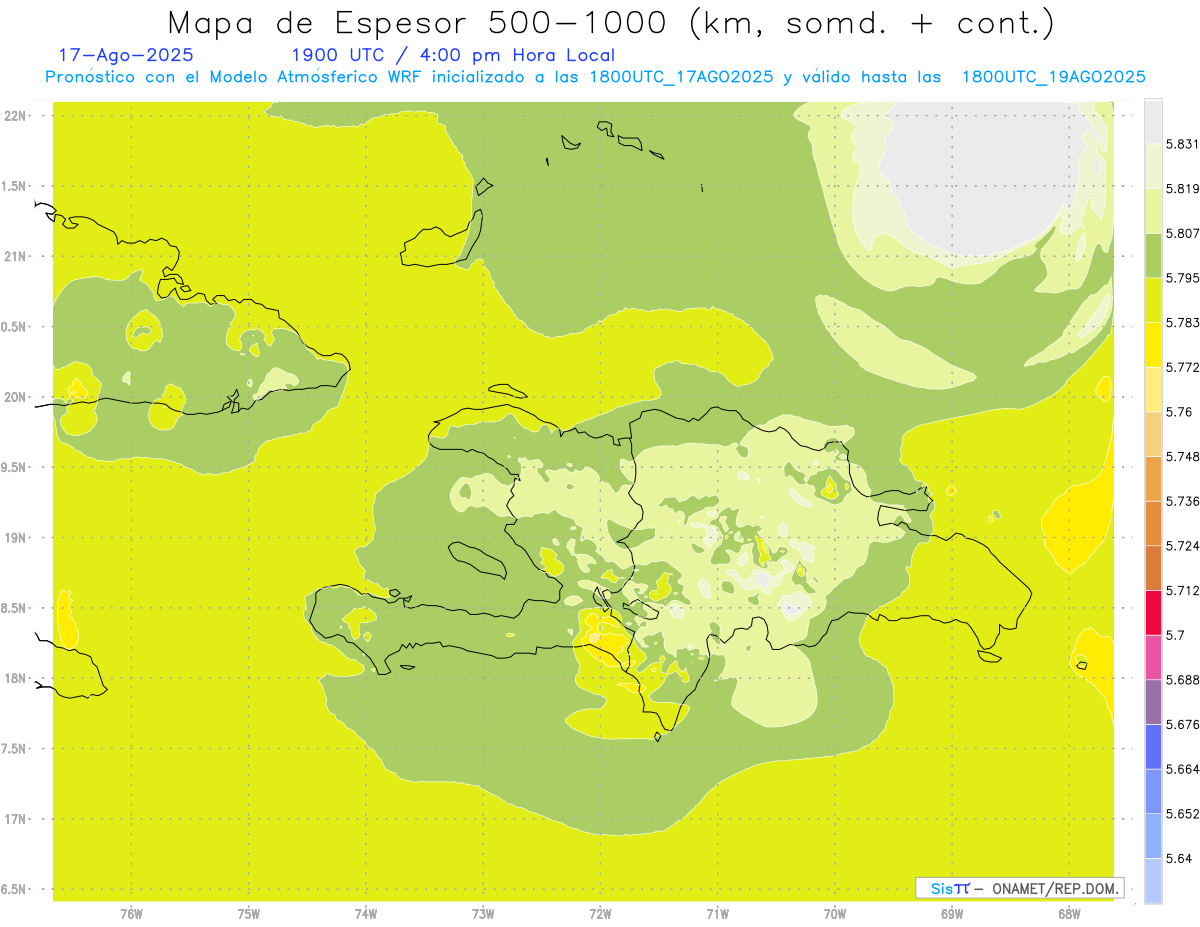This screenshot has width=1200, height=927.
Task: Click the gray swatch above 5.831 in the legend
Action: point(1153,122)
